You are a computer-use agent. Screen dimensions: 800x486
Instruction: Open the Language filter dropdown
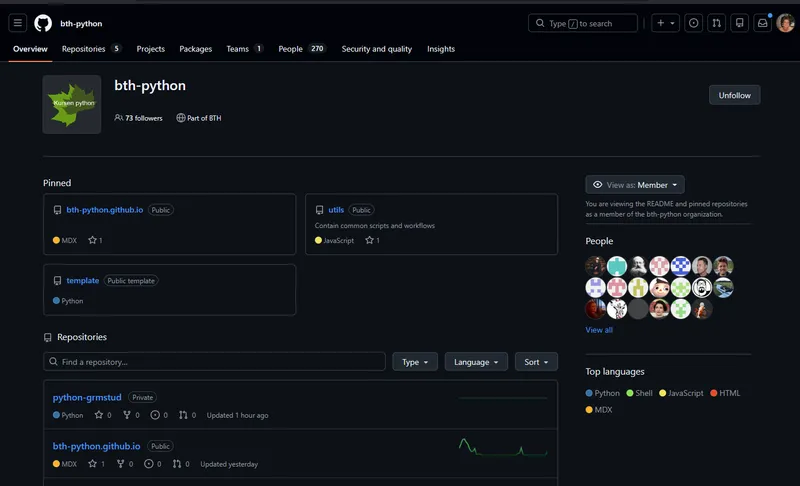pyautogui.click(x=476, y=362)
